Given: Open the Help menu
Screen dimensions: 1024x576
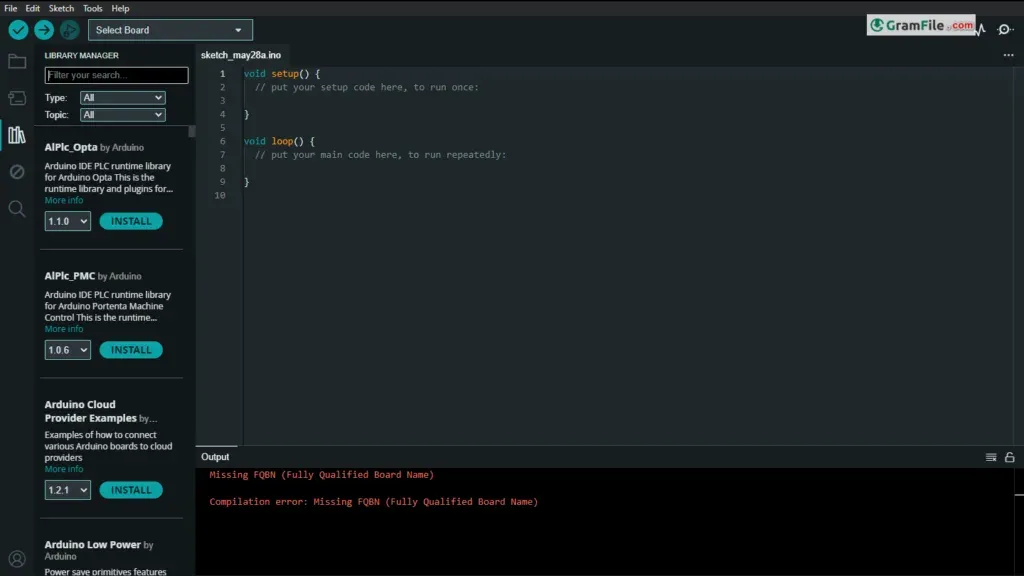Looking at the screenshot, I should pos(120,8).
